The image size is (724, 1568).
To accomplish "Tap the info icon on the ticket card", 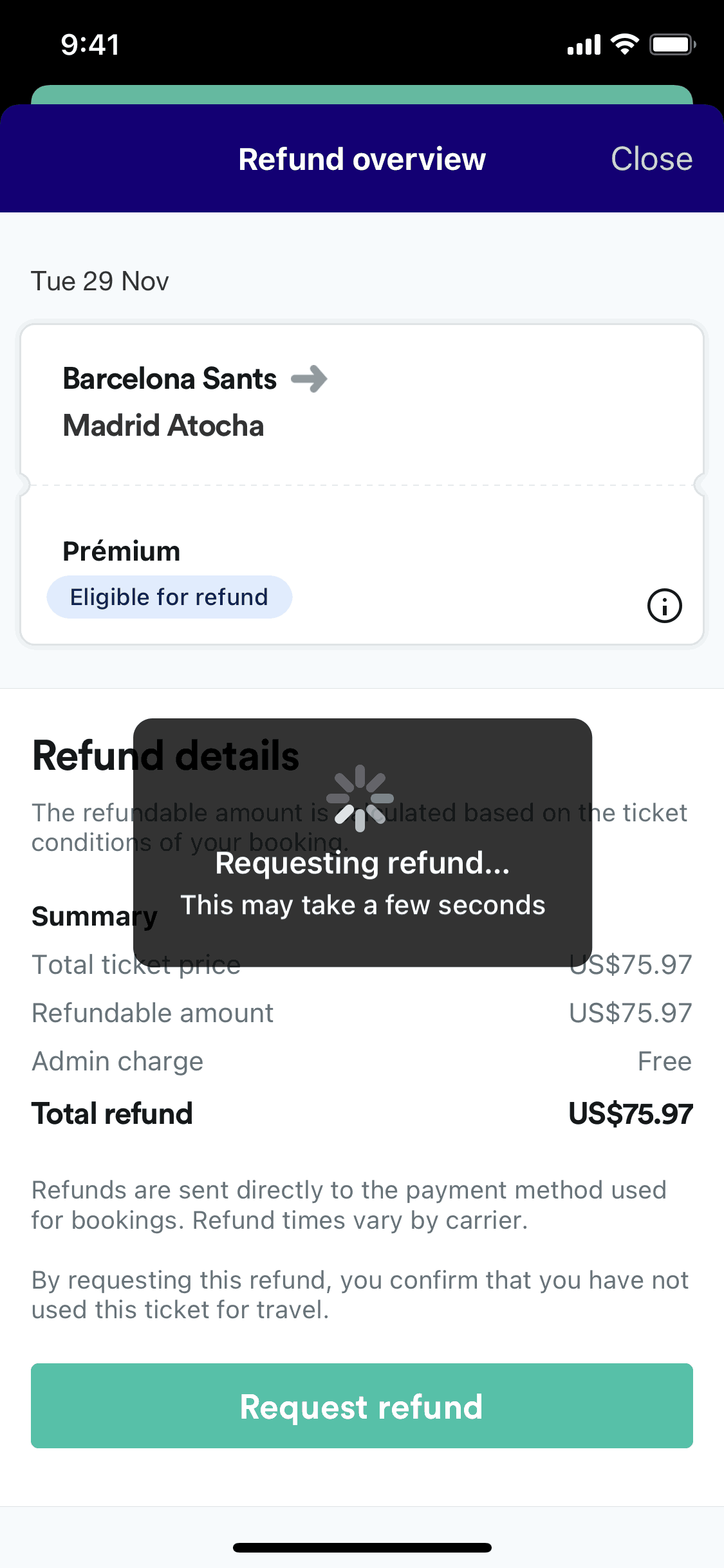I will pos(664,606).
